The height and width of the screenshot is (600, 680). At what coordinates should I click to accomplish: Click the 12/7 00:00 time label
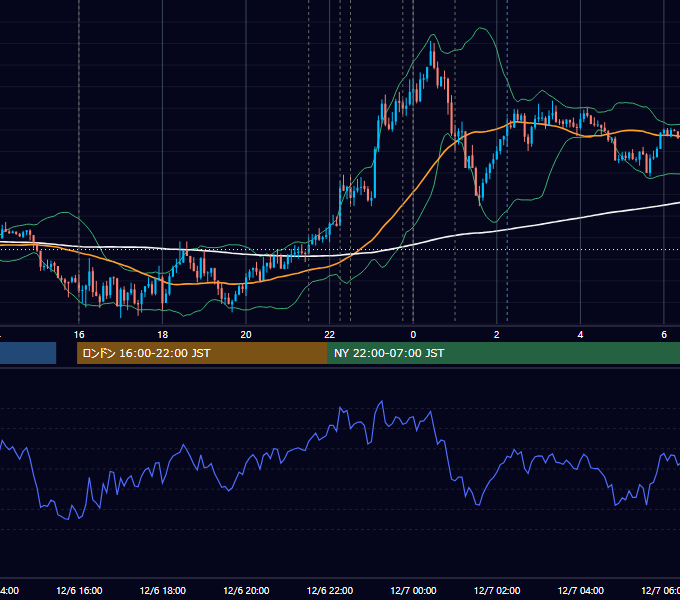point(413,590)
